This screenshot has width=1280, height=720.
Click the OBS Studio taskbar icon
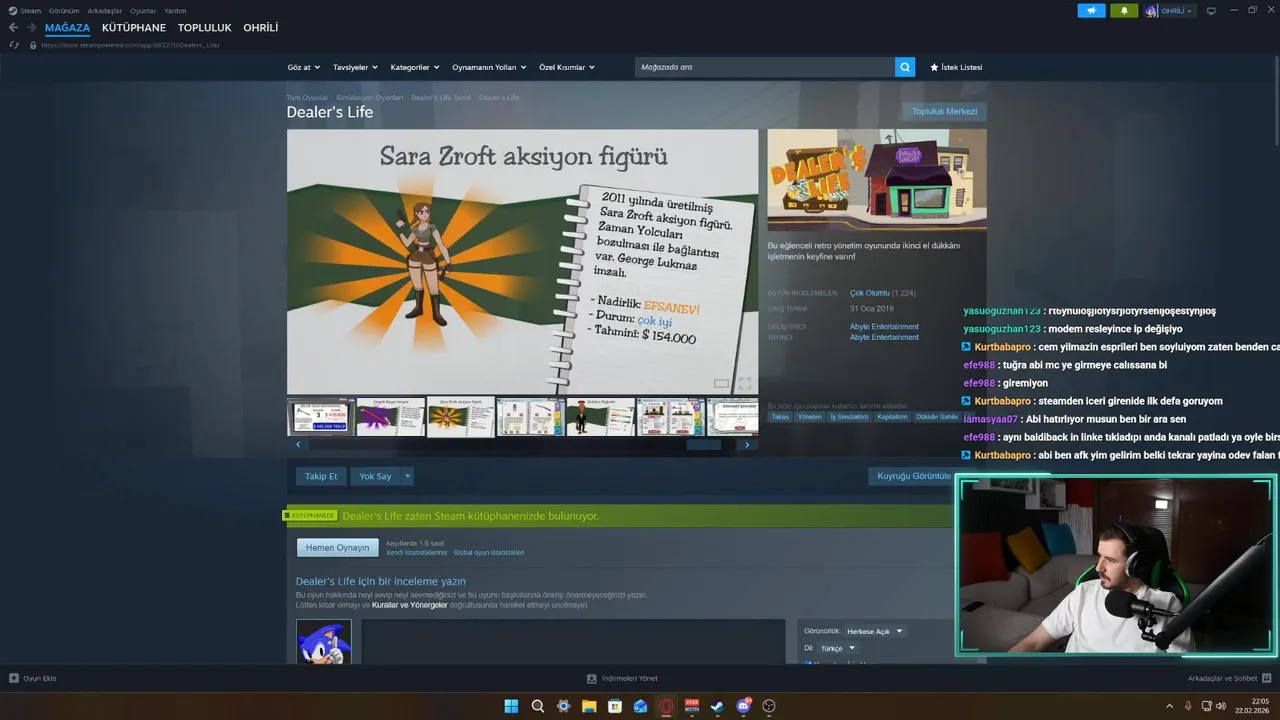click(x=769, y=706)
